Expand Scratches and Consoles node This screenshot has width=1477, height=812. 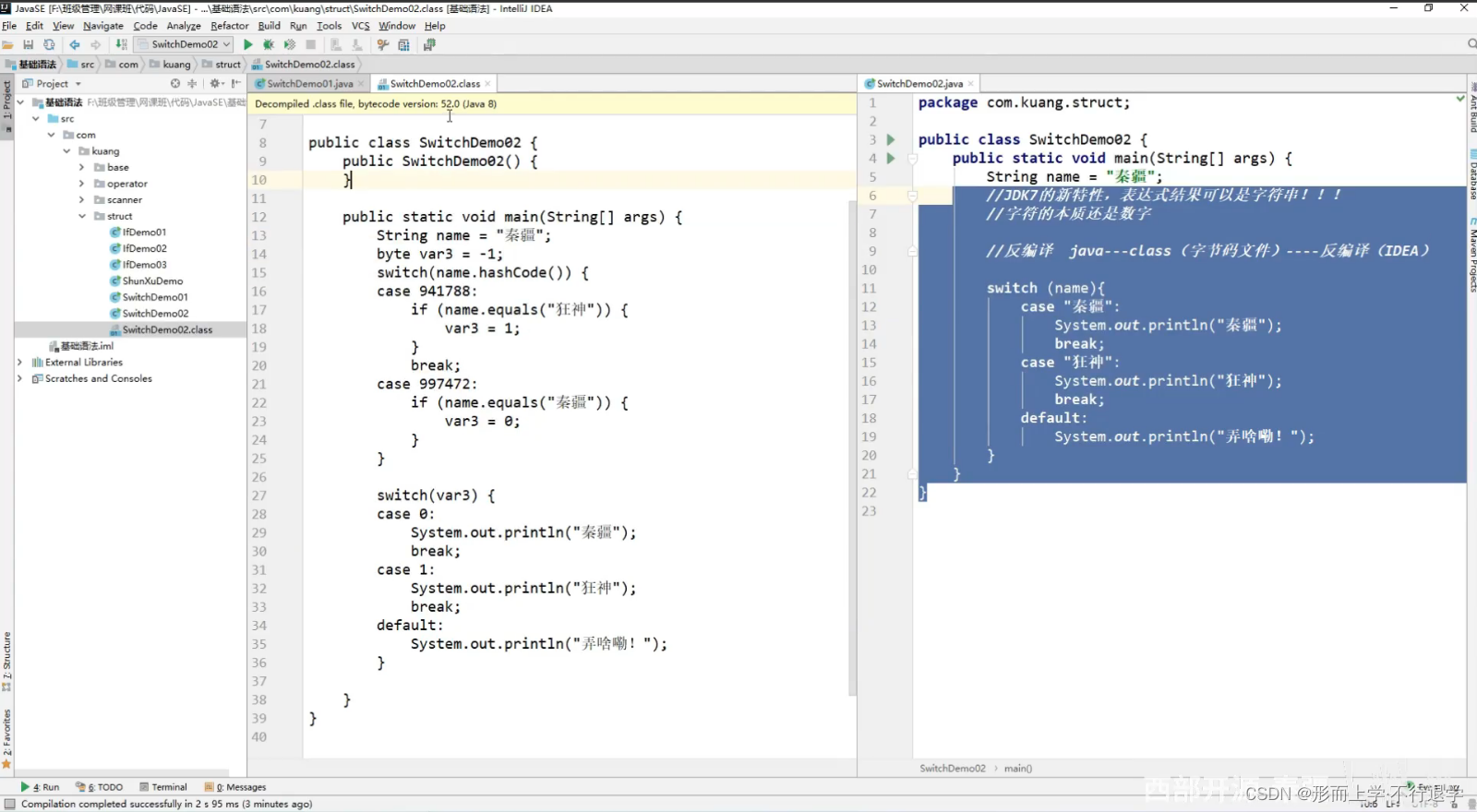(x=19, y=378)
